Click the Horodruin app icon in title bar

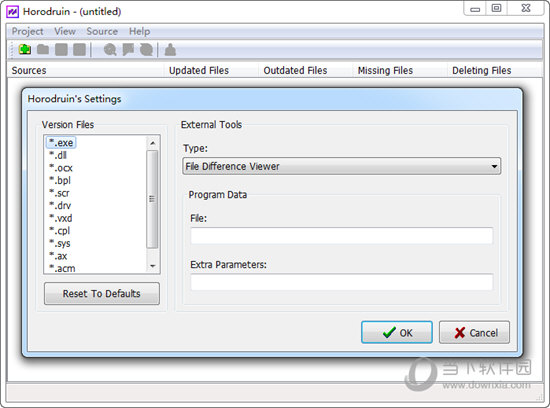13,12
